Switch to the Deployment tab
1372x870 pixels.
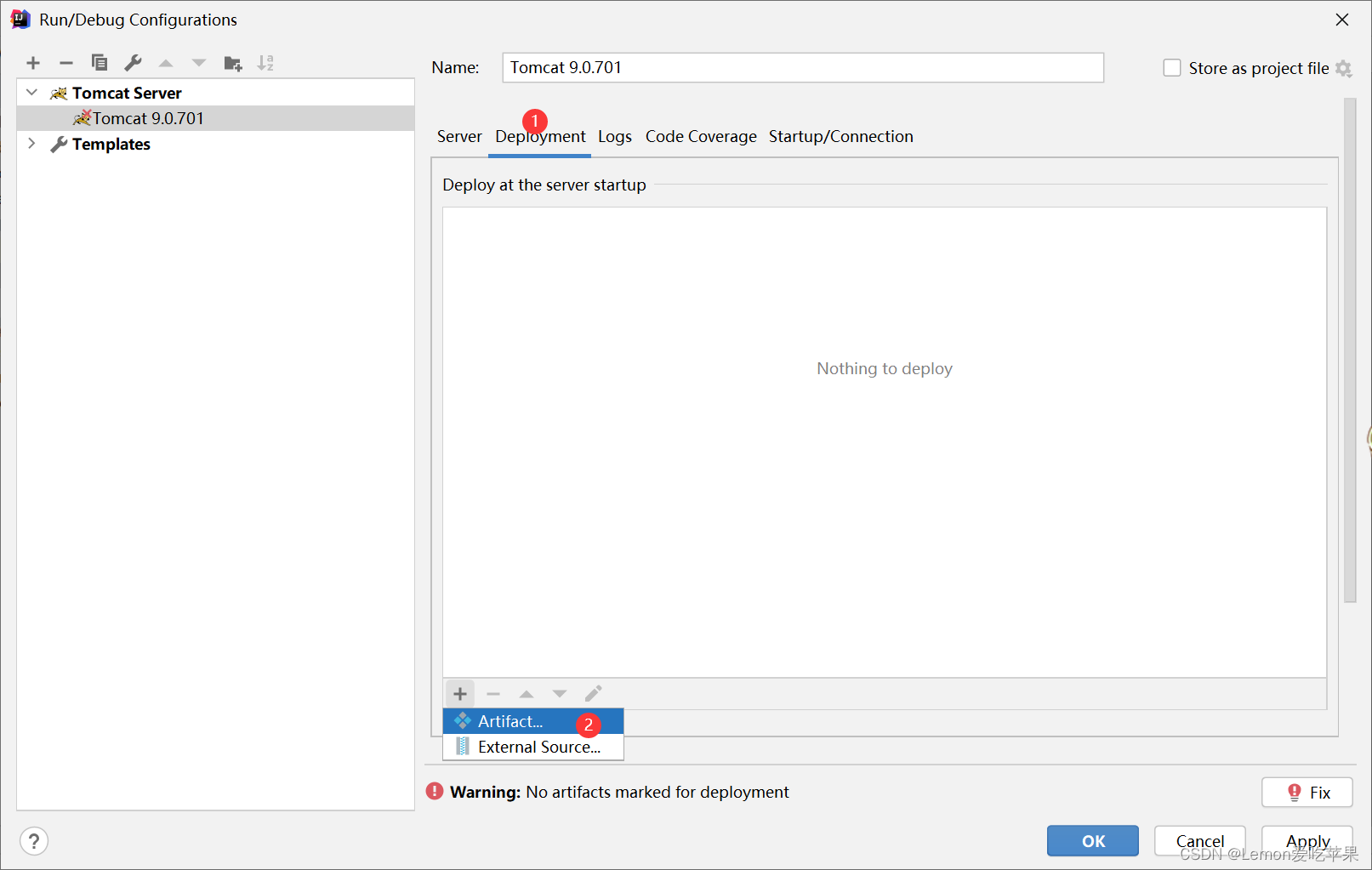click(x=540, y=137)
